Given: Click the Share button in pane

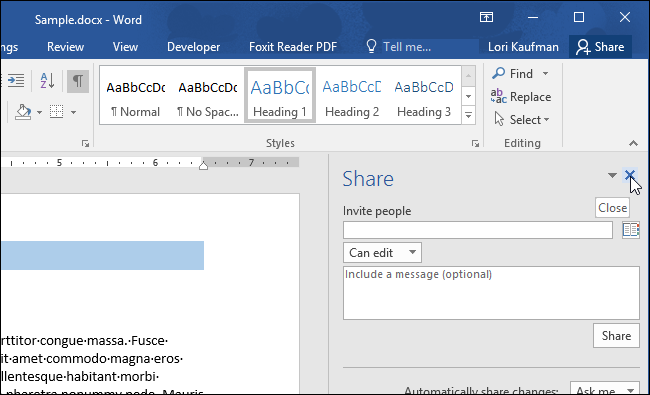Looking at the screenshot, I should pyautogui.click(x=616, y=336).
